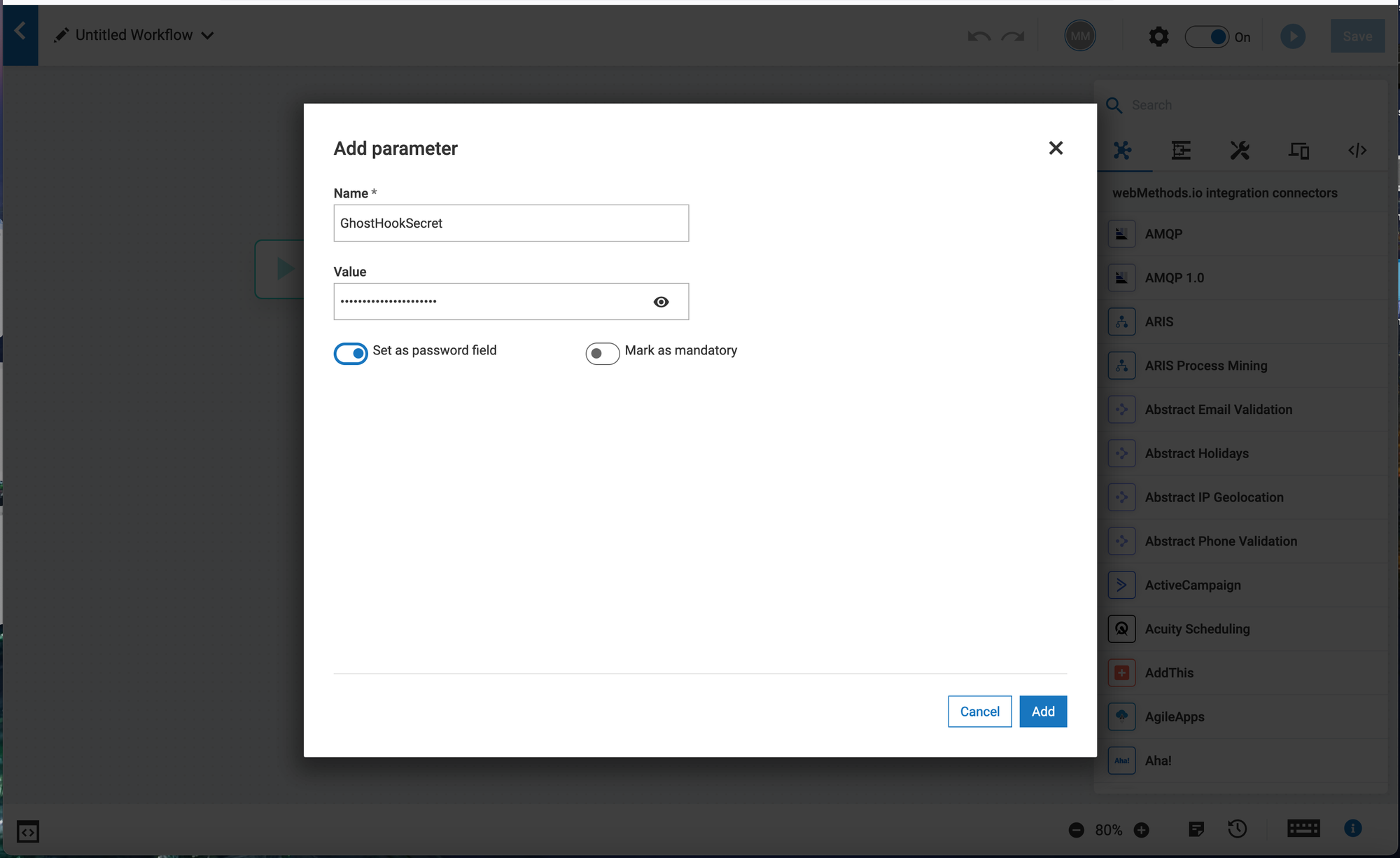Switch the workflow On toggle off
Image resolution: width=1400 pixels, height=858 pixels.
tap(1207, 36)
